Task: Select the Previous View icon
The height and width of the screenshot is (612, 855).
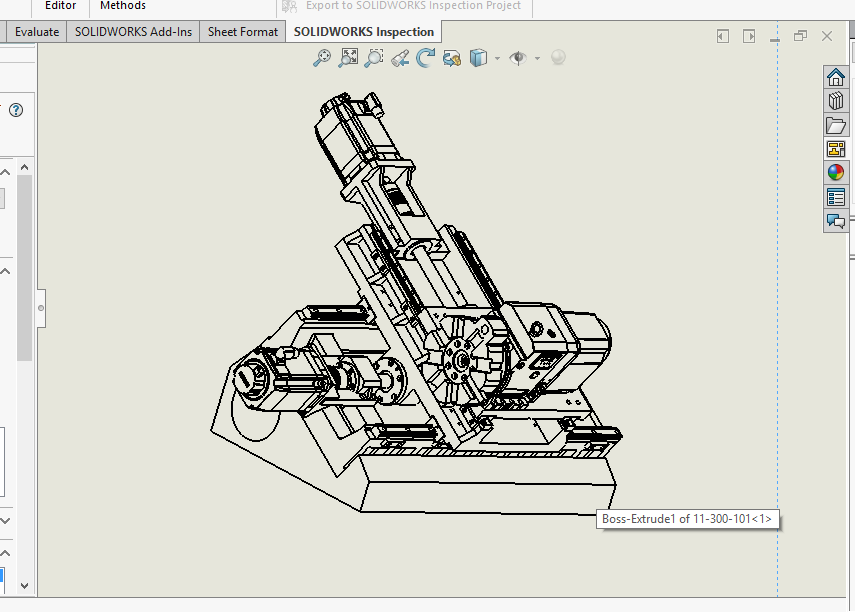Action: (400, 58)
